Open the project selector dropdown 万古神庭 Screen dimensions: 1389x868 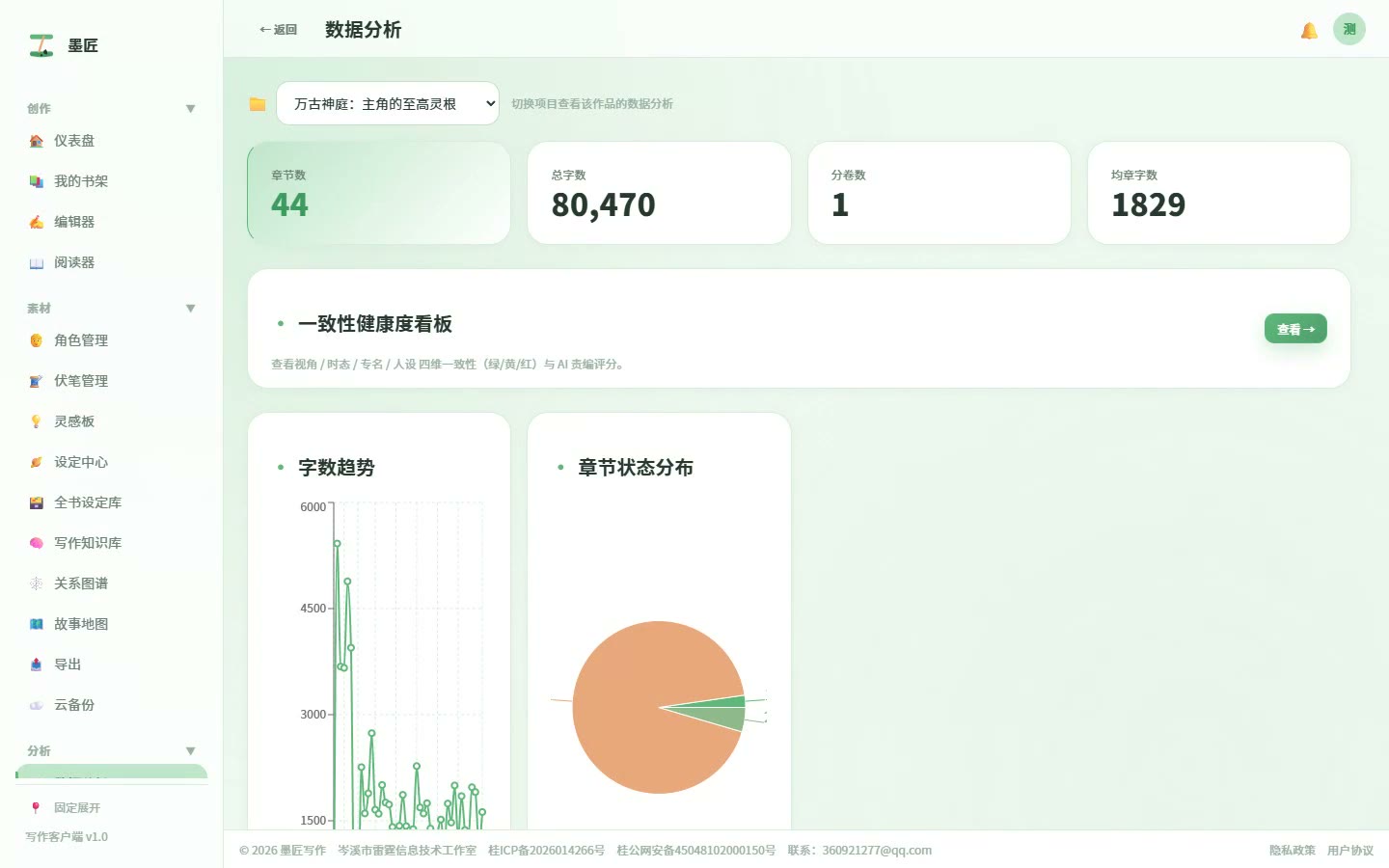point(388,103)
